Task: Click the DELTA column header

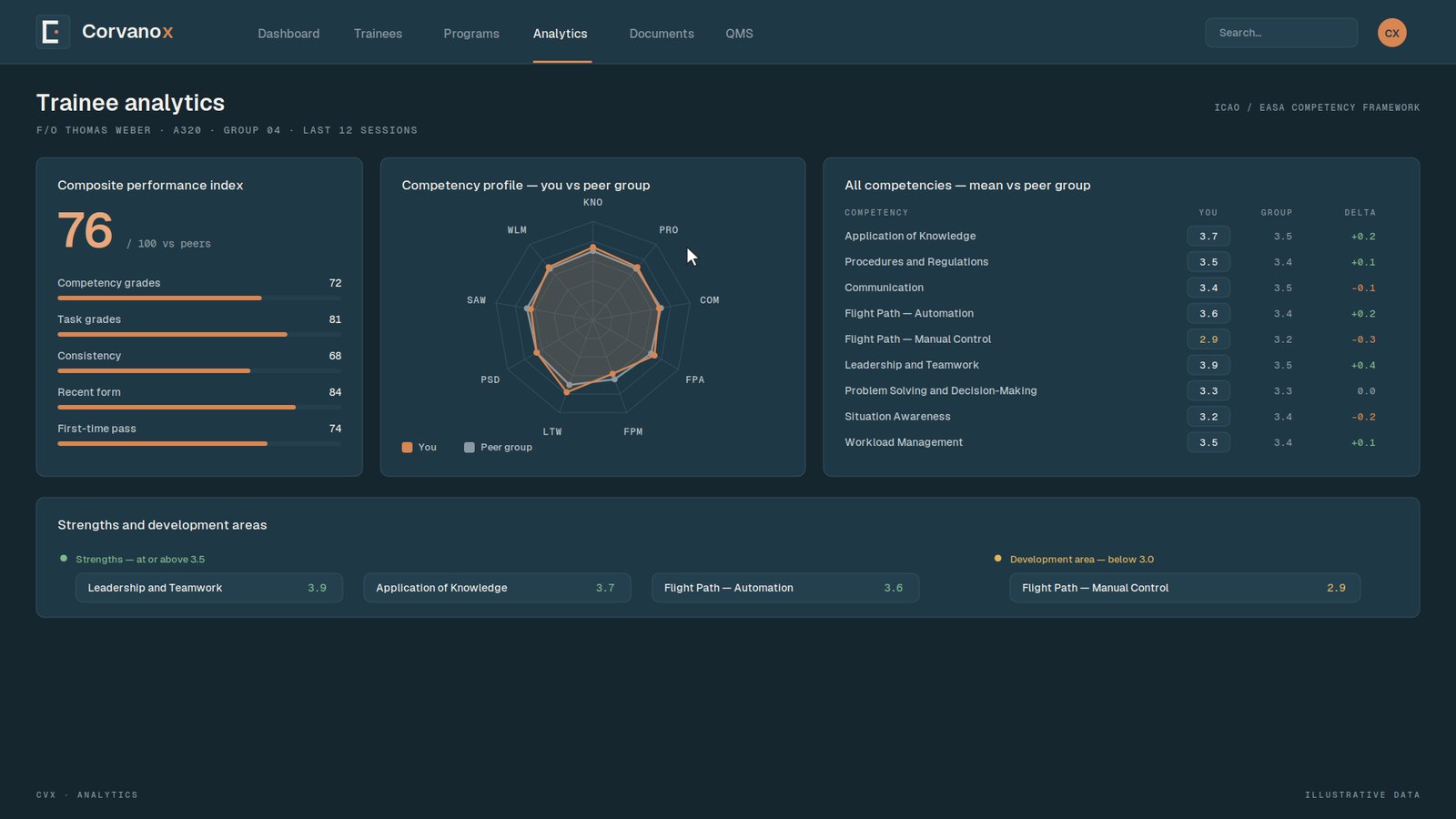Action: [x=1360, y=213]
